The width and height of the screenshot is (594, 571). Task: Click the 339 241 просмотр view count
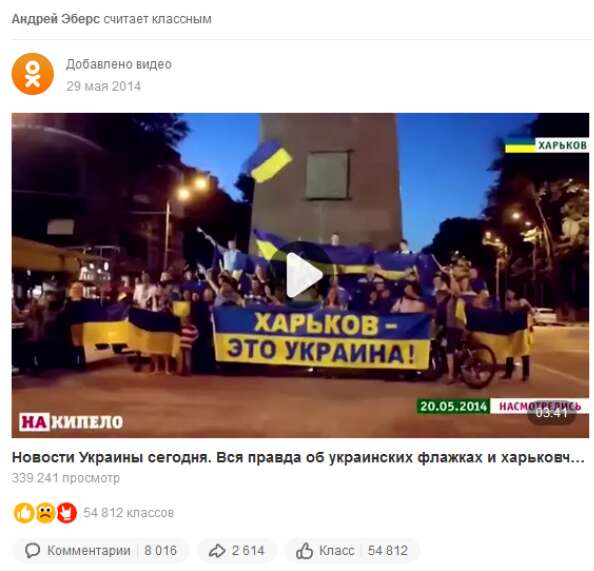(66, 478)
